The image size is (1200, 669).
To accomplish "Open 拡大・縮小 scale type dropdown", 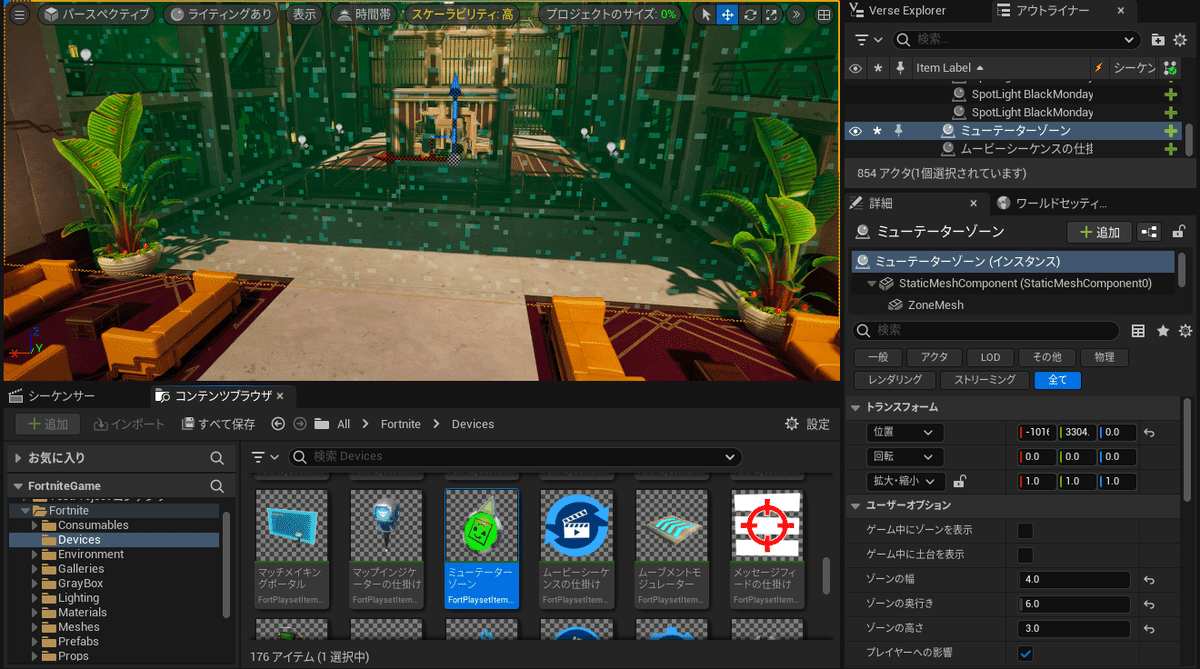I will click(905, 481).
